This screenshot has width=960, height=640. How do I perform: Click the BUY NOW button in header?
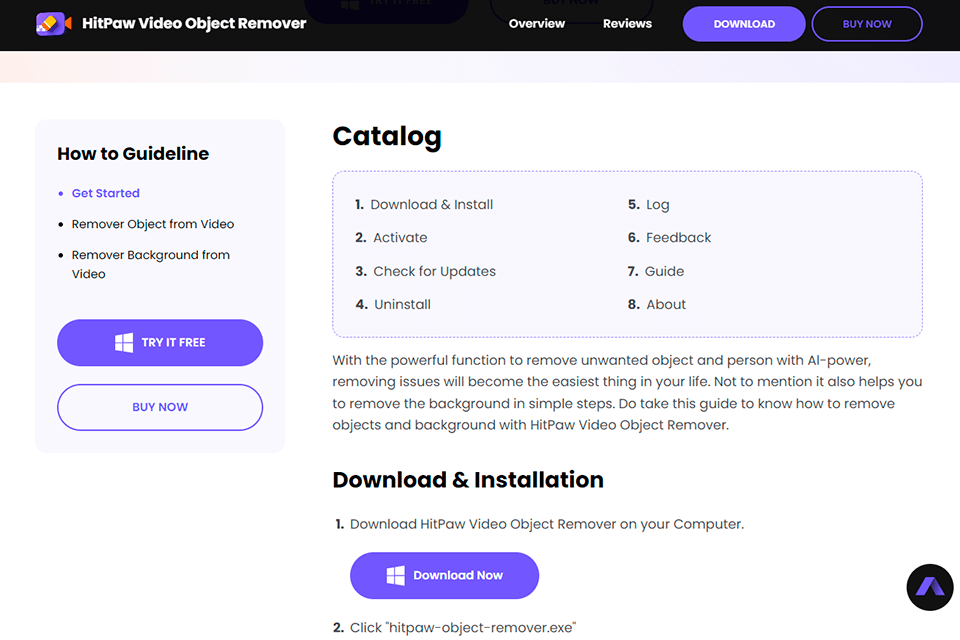click(x=867, y=24)
